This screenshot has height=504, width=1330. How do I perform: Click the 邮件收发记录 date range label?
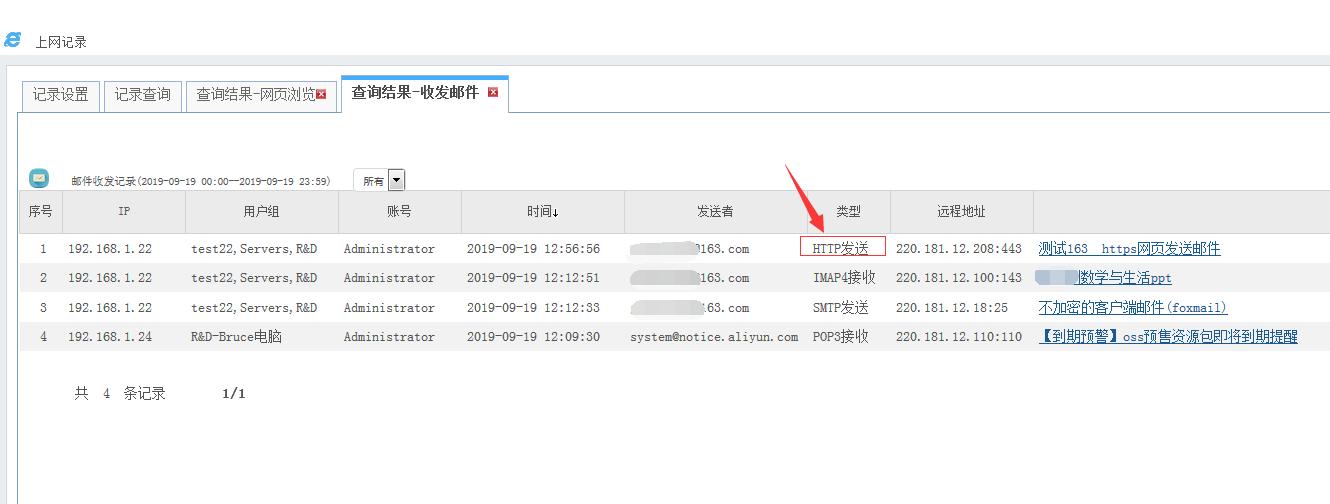[200, 182]
